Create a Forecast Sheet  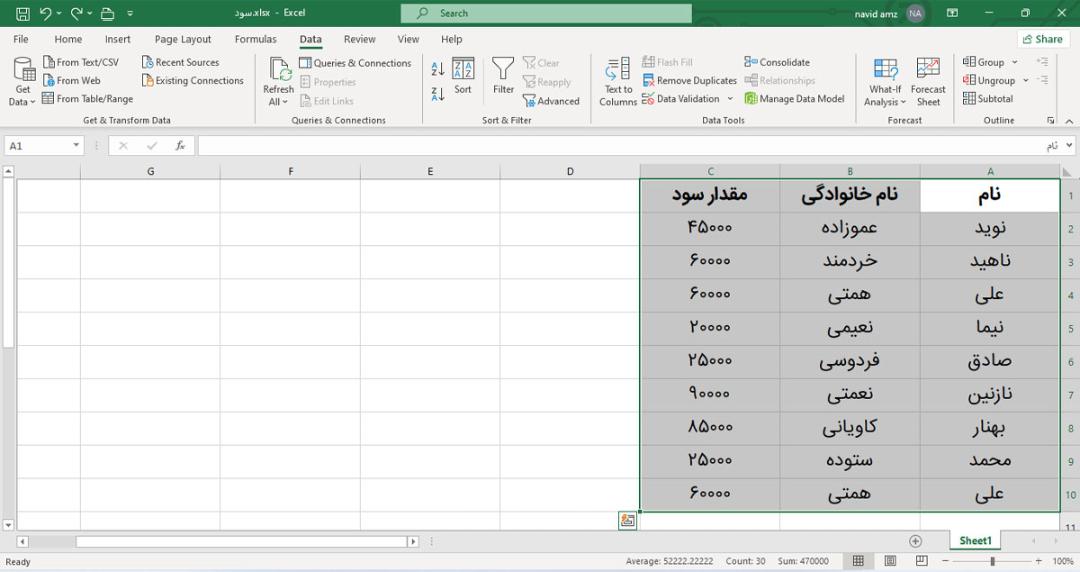click(928, 82)
